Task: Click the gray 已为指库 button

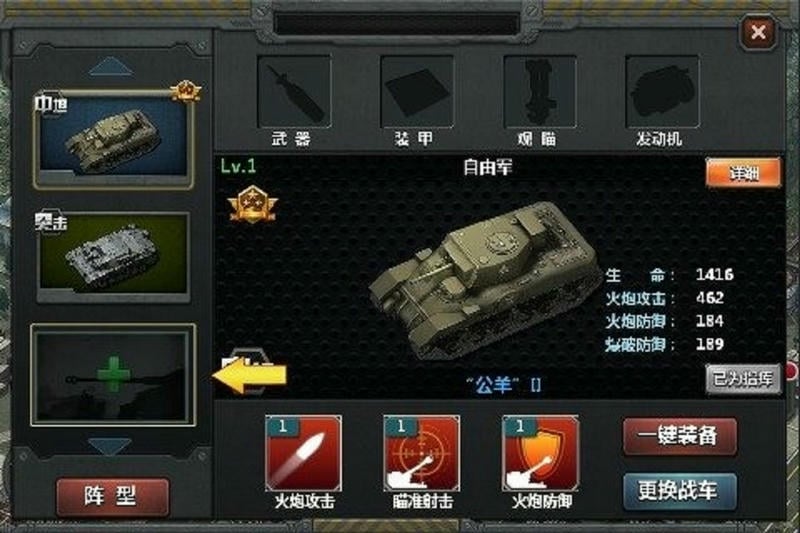Action: click(743, 379)
